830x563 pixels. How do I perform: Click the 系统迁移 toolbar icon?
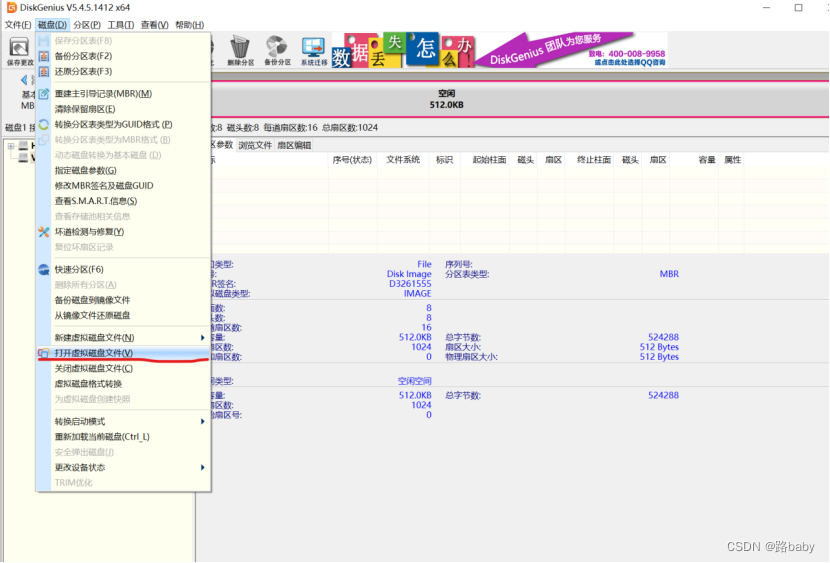coord(314,51)
